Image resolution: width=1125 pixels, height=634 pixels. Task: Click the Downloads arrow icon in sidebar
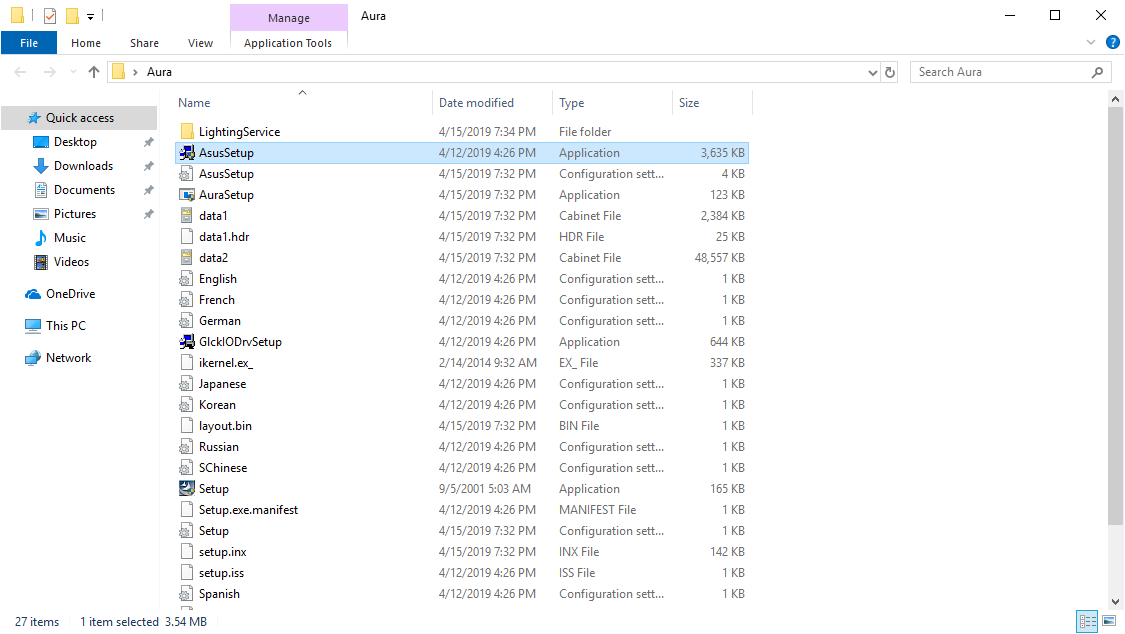coord(41,166)
